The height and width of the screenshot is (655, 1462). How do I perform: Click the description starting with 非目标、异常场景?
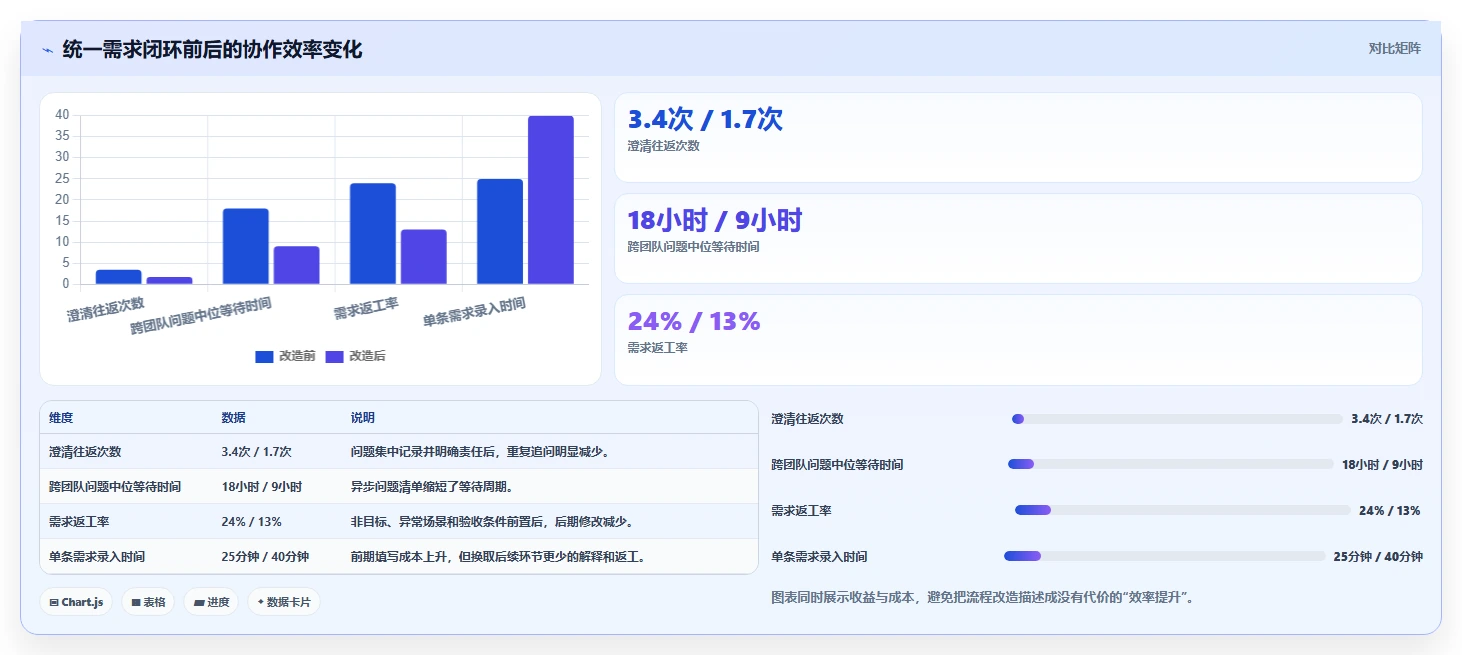click(492, 522)
